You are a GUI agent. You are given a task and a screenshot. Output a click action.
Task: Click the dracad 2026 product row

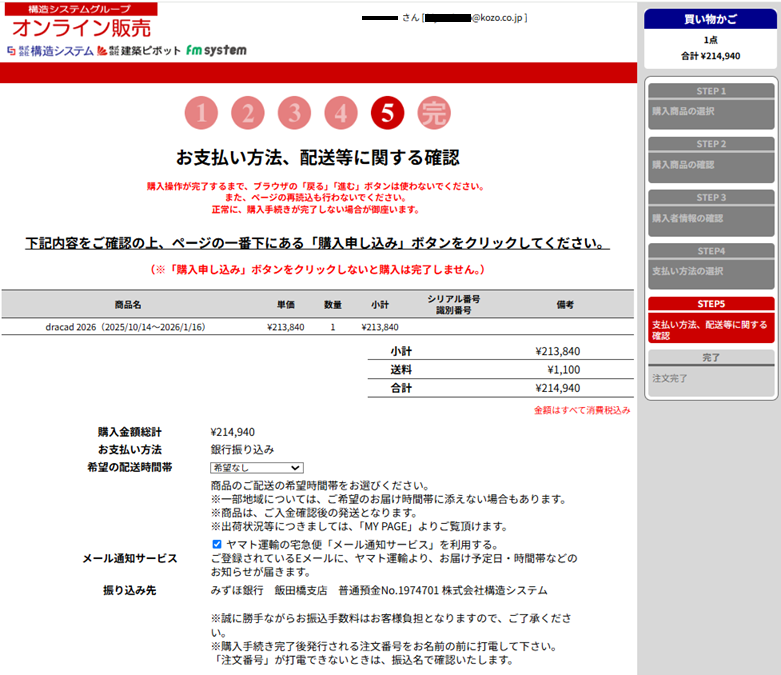pyautogui.click(x=126, y=327)
